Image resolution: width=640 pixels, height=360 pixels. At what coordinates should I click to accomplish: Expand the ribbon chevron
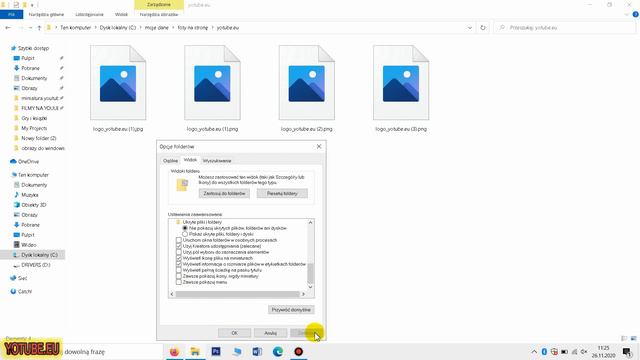coord(627,14)
